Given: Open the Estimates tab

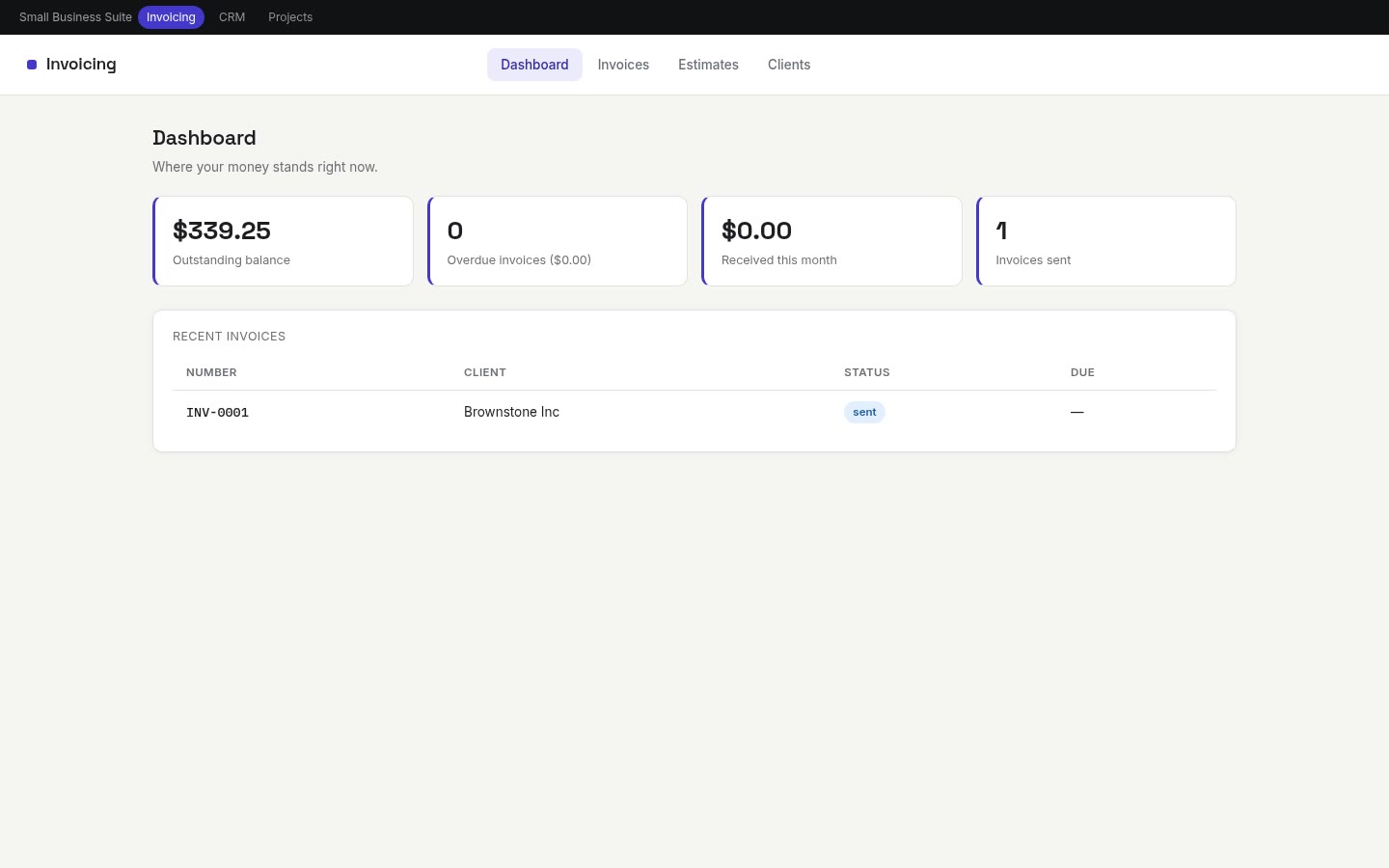Looking at the screenshot, I should click(708, 65).
